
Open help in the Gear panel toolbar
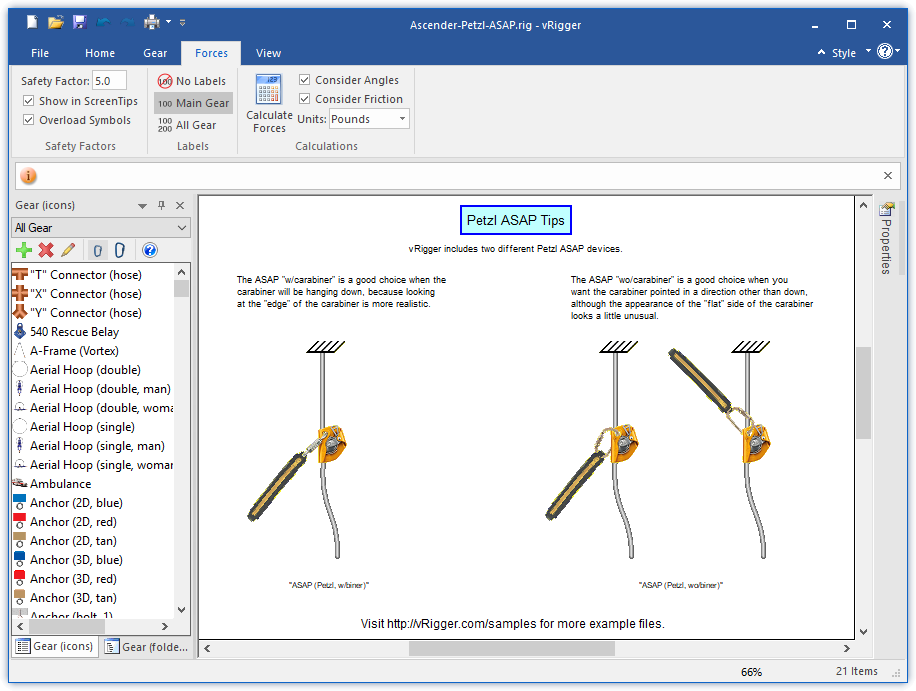(150, 250)
